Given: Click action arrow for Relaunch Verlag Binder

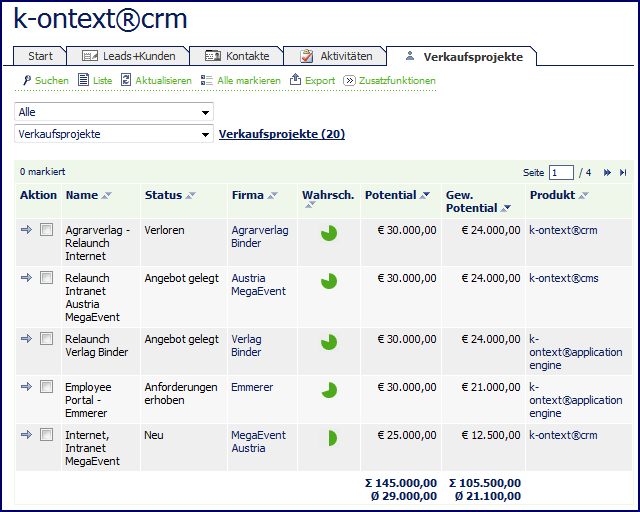Looking at the screenshot, I should 27,338.
